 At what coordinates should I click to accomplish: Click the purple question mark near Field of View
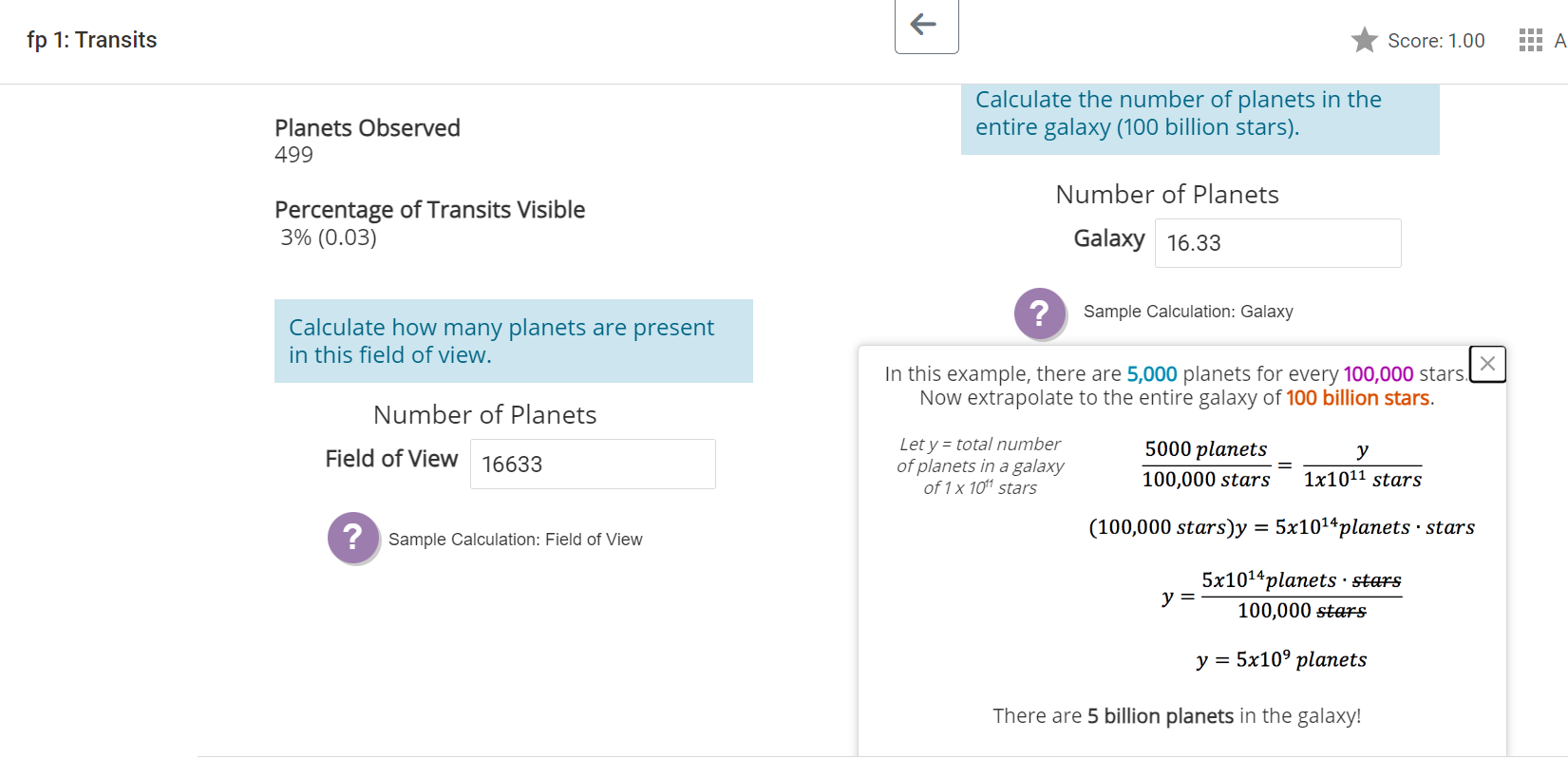(353, 538)
